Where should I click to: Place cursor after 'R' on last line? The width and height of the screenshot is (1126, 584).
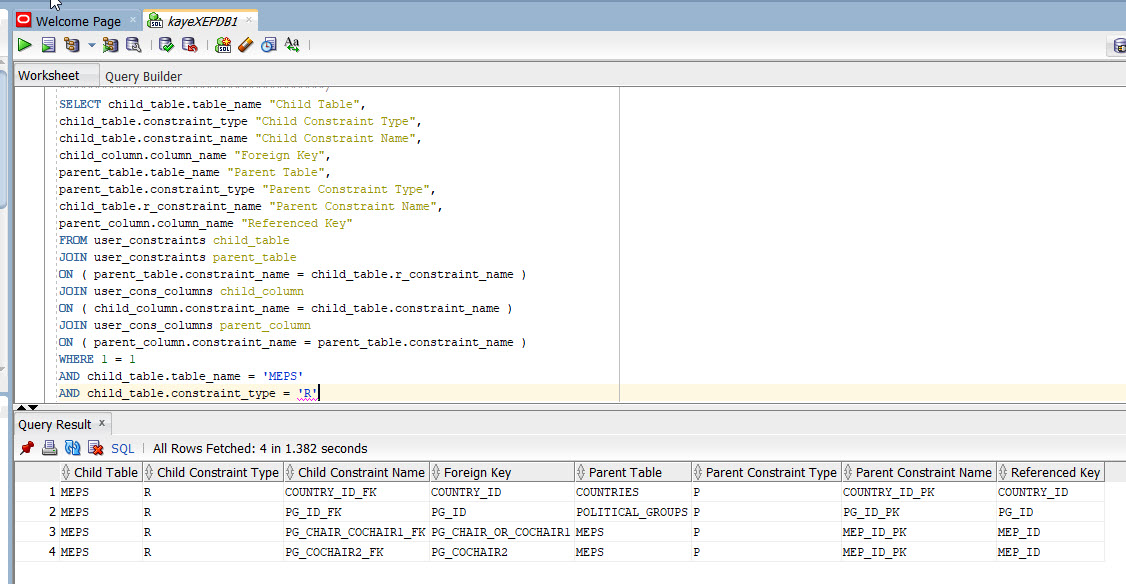tap(319, 393)
